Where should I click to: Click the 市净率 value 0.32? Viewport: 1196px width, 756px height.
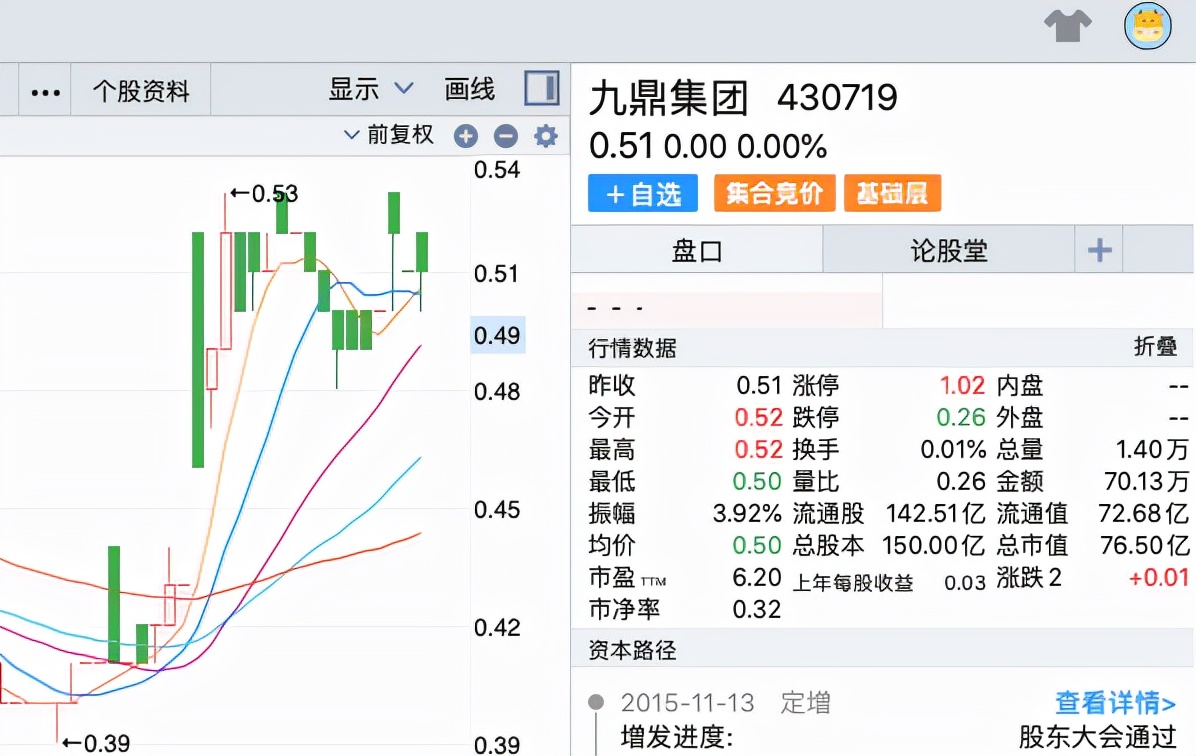tap(757, 610)
